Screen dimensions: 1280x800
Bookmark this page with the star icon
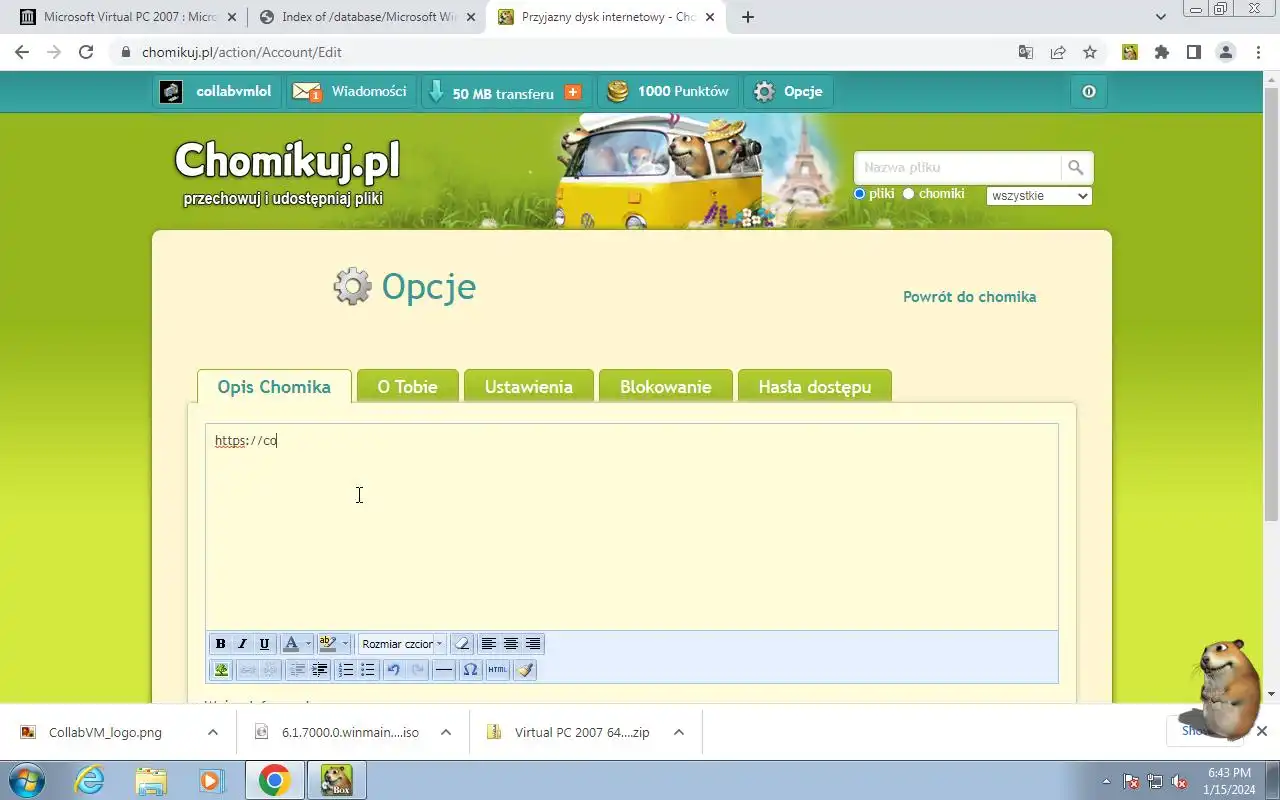[1090, 52]
